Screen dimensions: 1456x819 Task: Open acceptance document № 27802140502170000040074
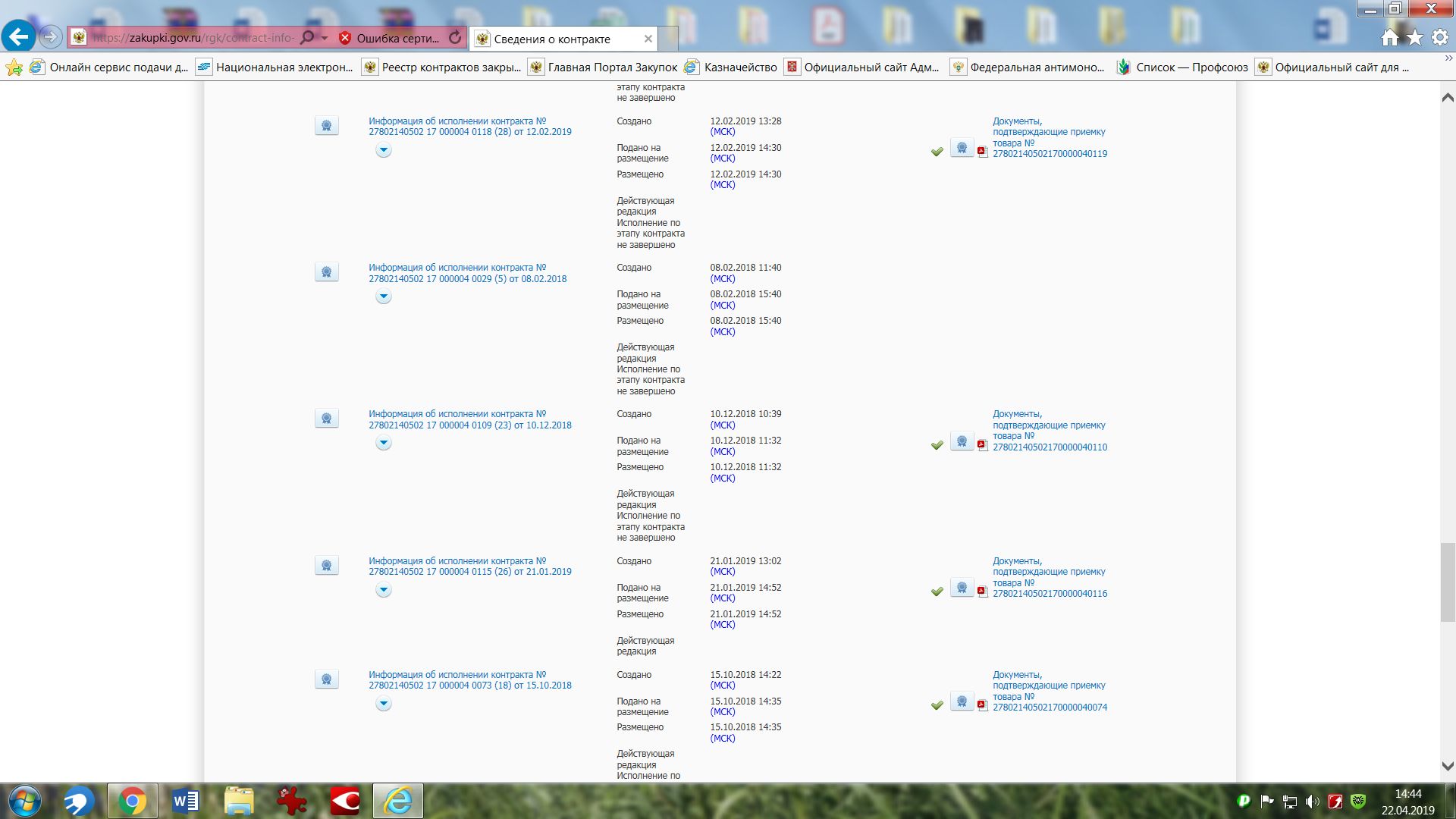pos(1050,691)
